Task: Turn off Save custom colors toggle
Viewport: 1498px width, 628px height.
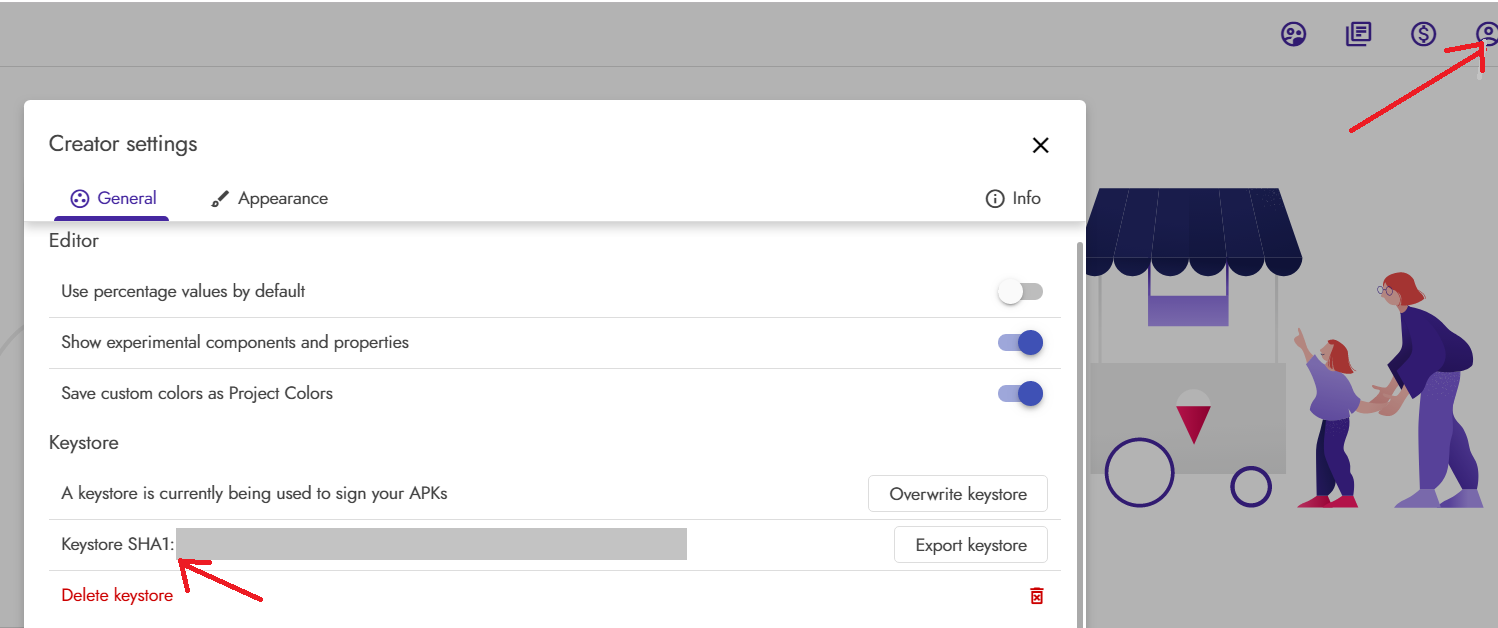Action: pyautogui.click(x=1020, y=393)
